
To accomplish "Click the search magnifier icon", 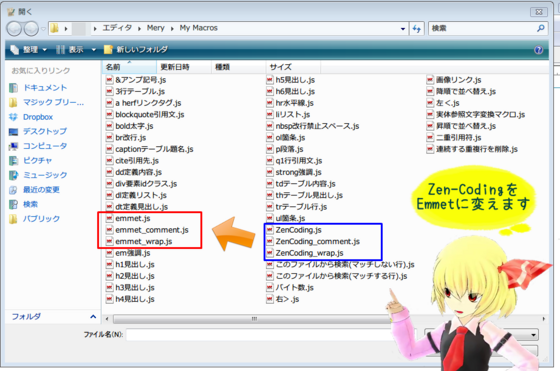I will click(x=541, y=28).
